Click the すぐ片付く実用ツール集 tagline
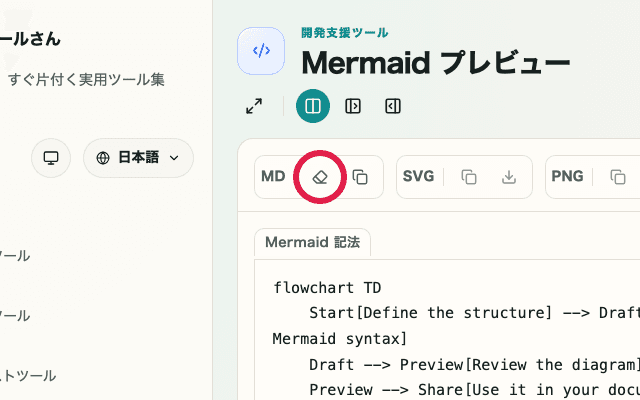 (86, 80)
